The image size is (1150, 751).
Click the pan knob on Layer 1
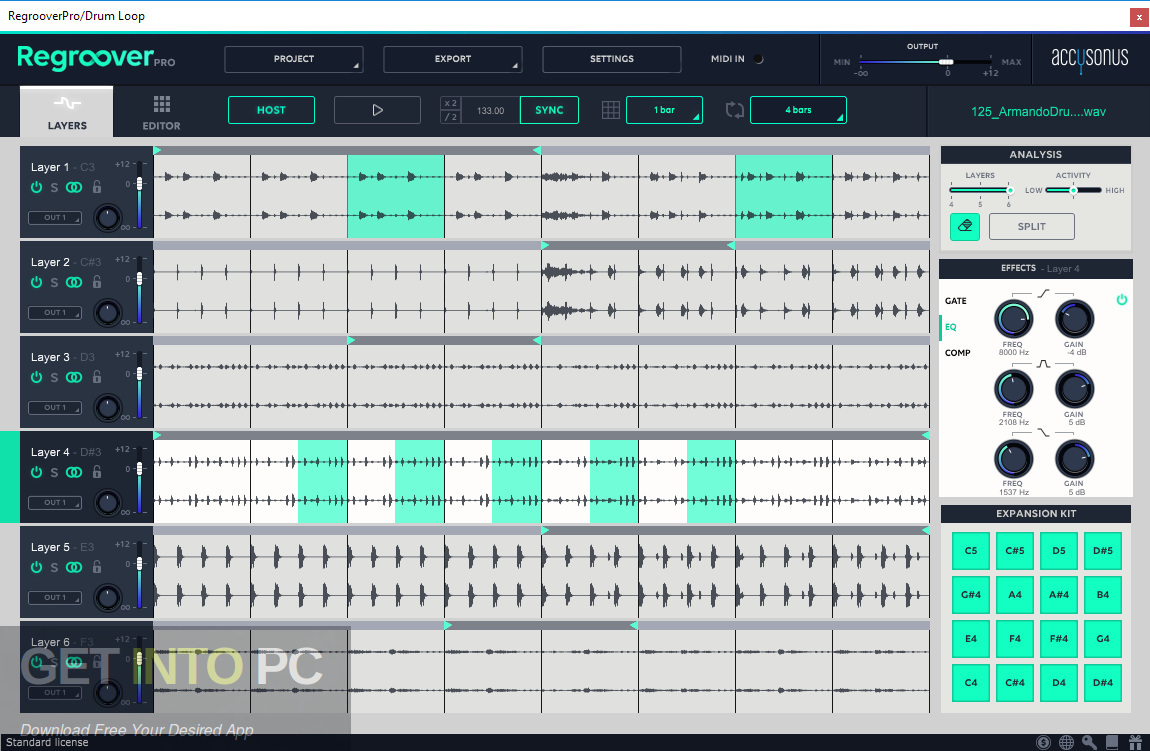point(108,217)
